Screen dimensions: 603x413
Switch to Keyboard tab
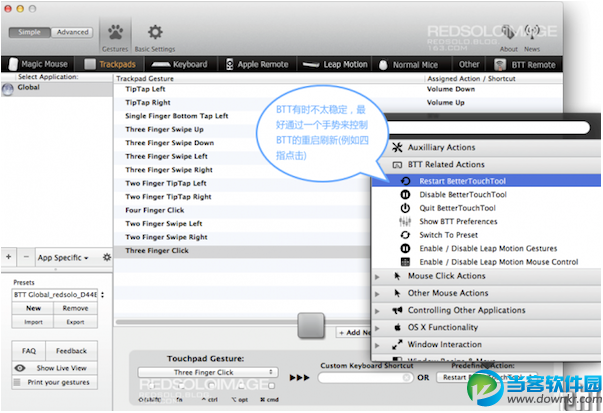(x=181, y=64)
